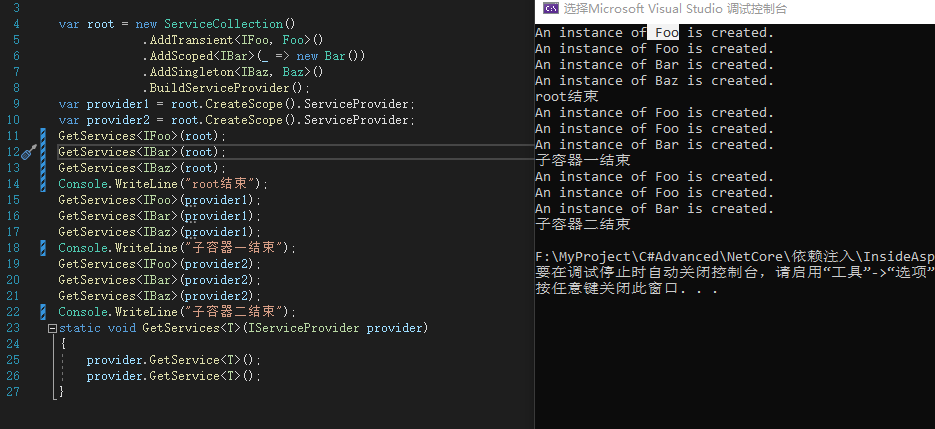Image resolution: width=935 pixels, height=429 pixels.
Task: Open the screwdriver quick actions icon
Action: click(x=28, y=154)
